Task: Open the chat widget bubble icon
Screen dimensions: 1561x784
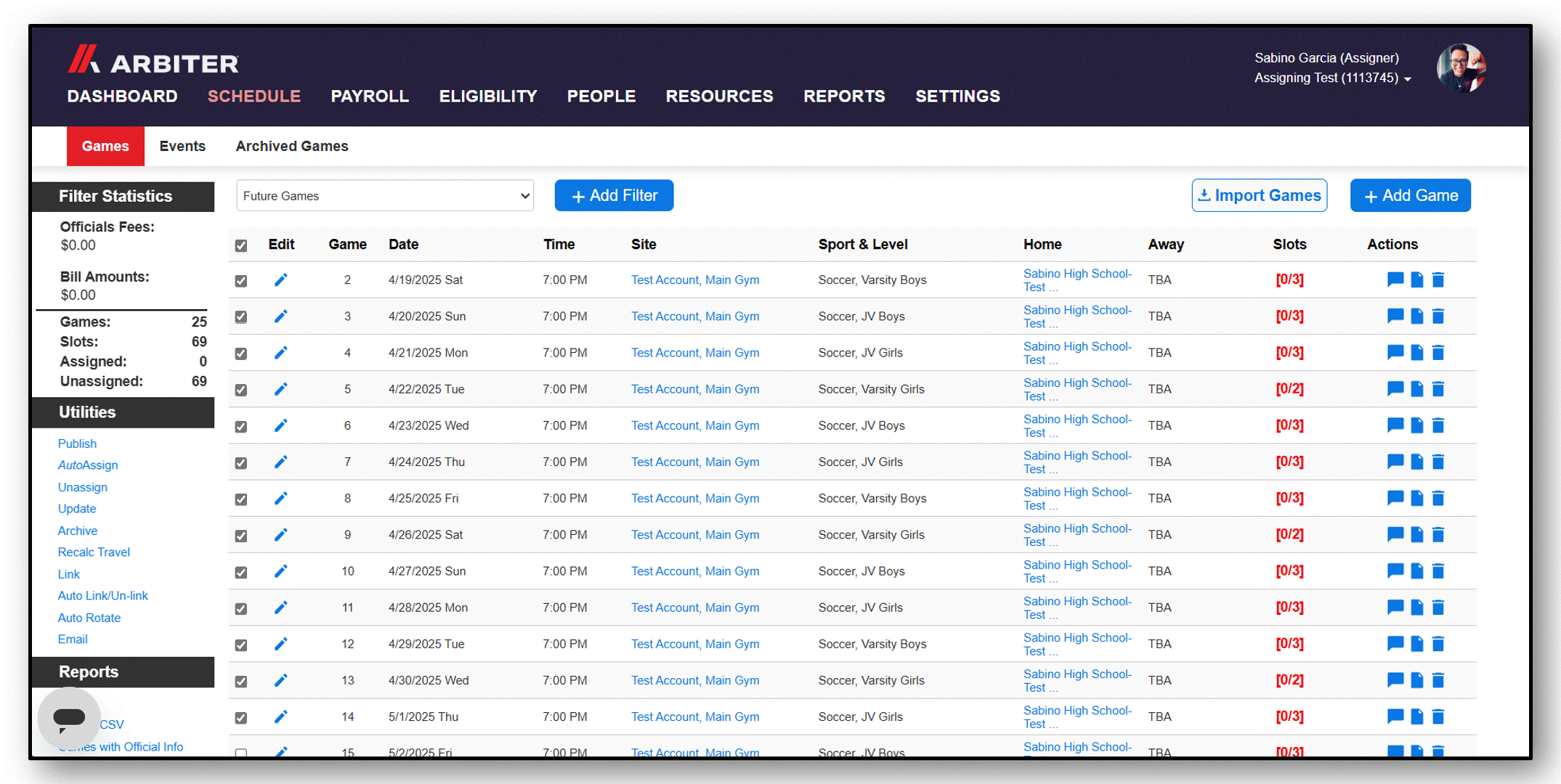Action: tap(70, 719)
